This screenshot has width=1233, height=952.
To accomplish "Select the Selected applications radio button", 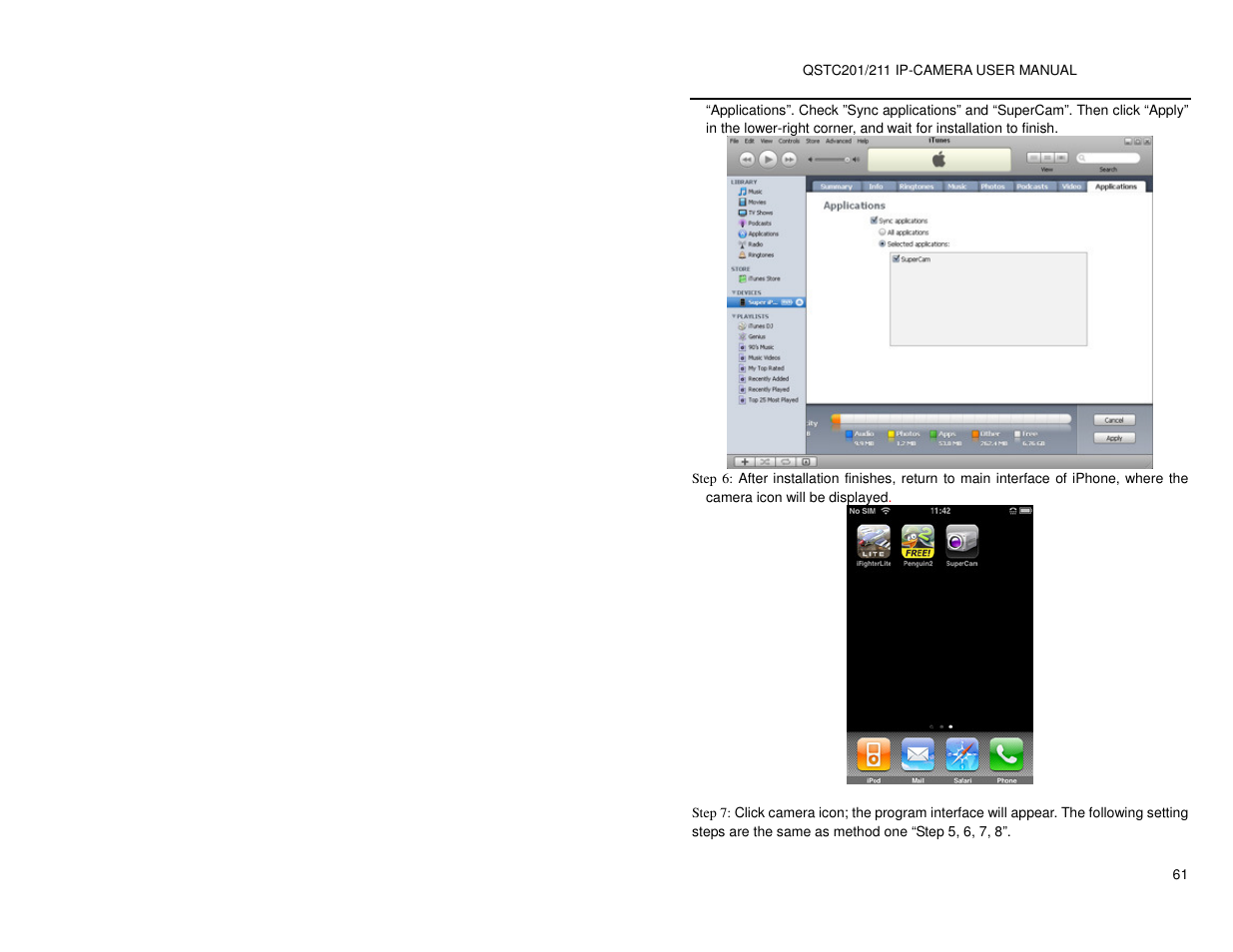I will pyautogui.click(x=882, y=243).
